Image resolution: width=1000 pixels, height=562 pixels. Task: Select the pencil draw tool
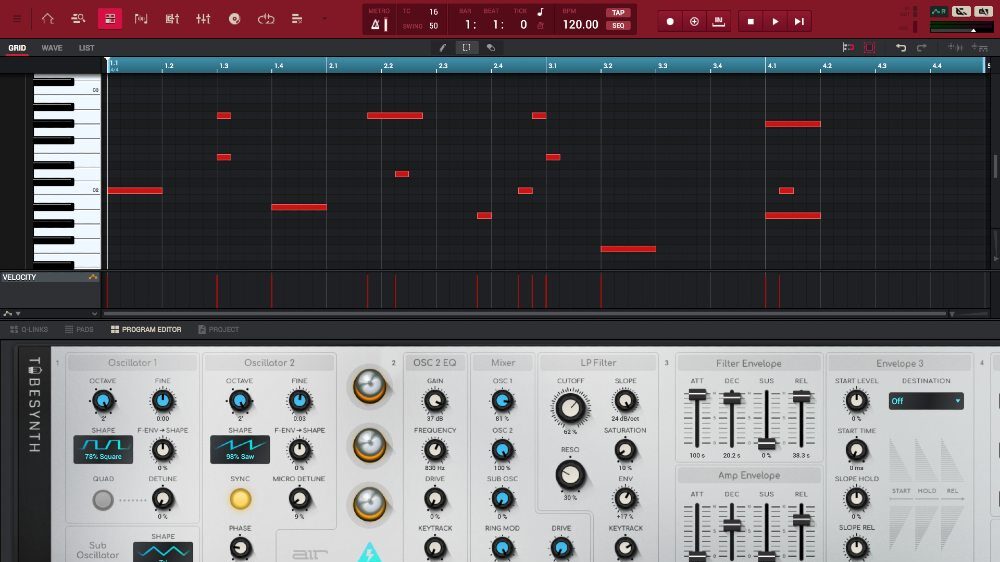[443, 47]
